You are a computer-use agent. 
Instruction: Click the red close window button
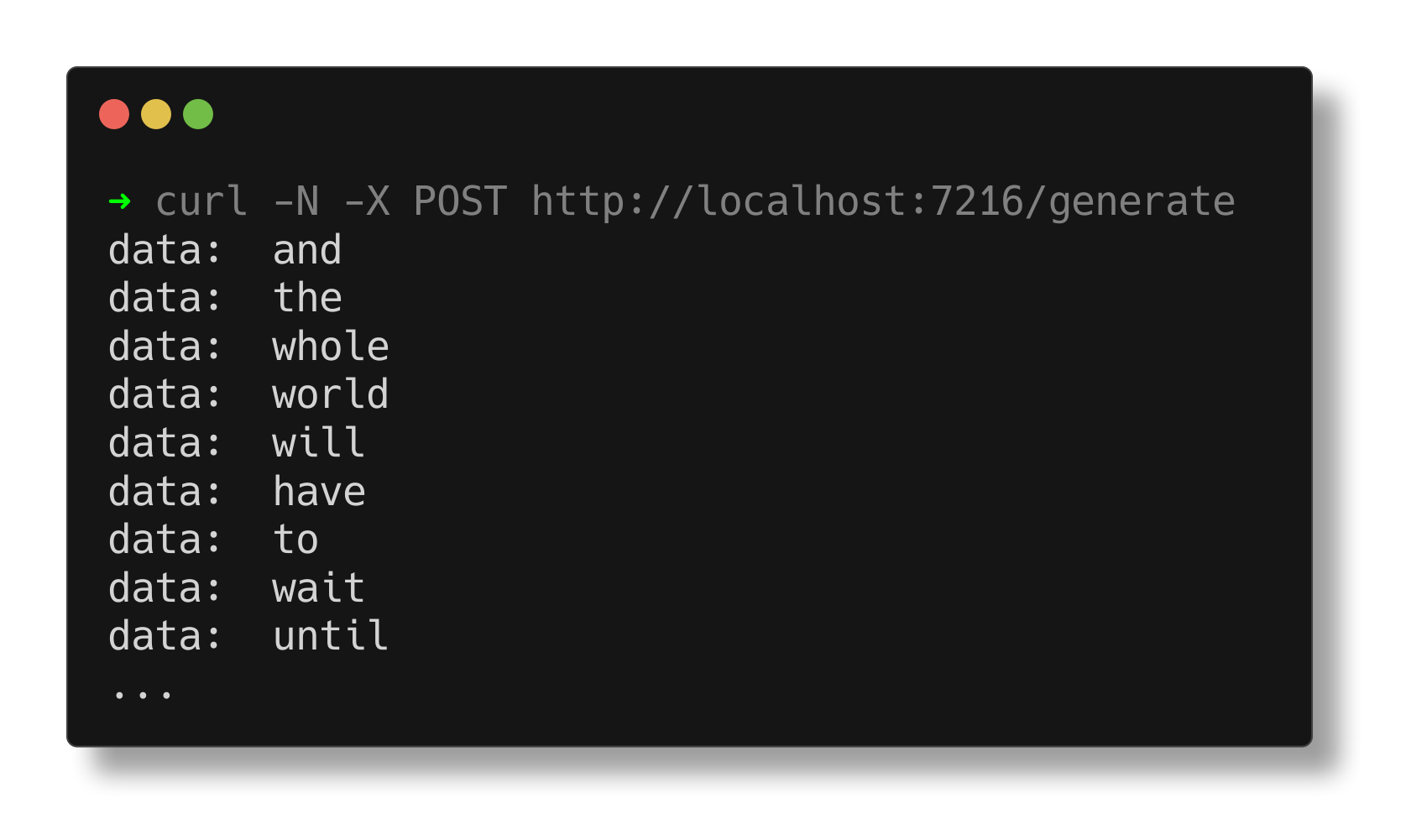tap(114, 114)
